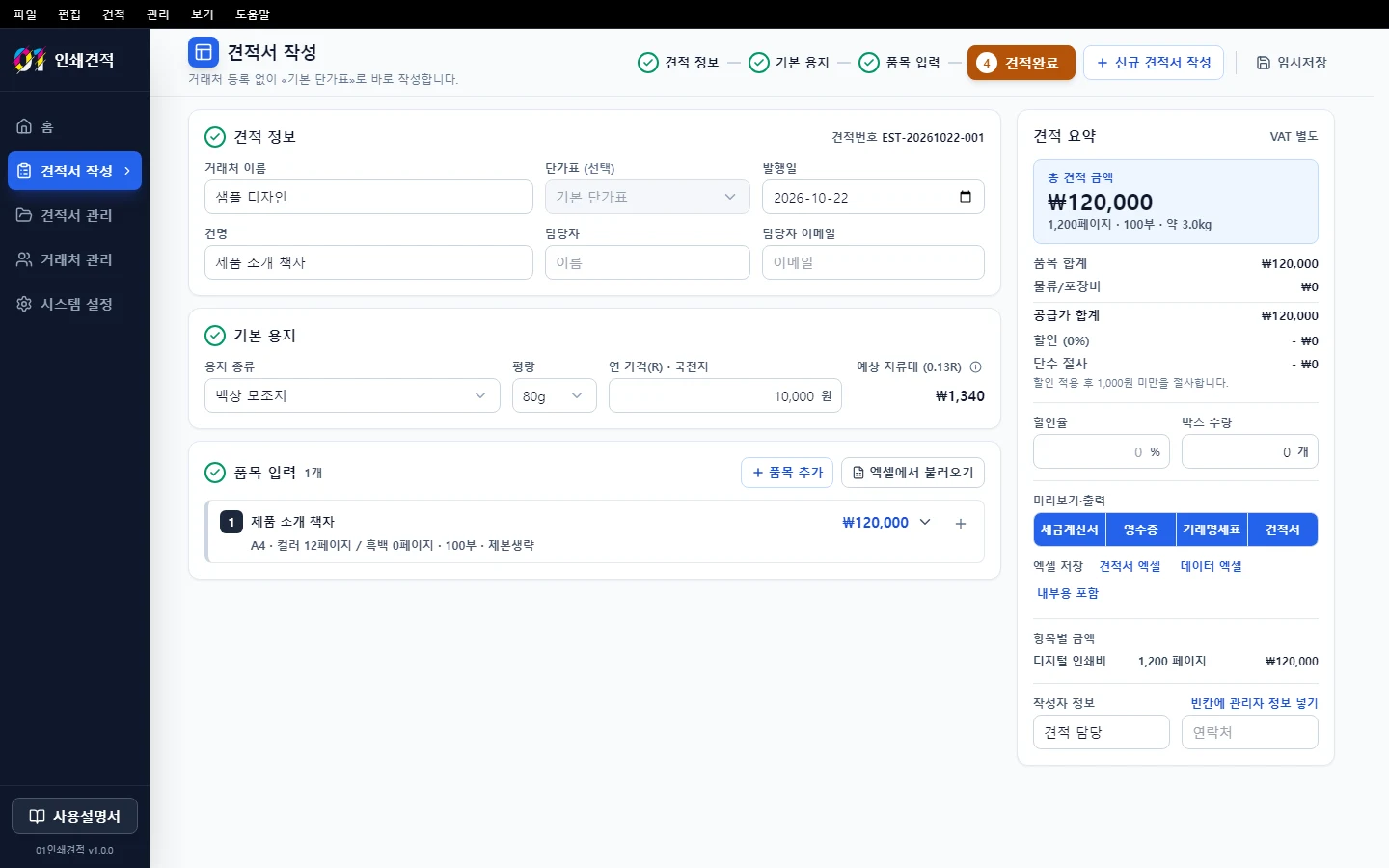Click the calendar icon in 발행일 field
Screen dimensions: 1389x868
(x=966, y=197)
